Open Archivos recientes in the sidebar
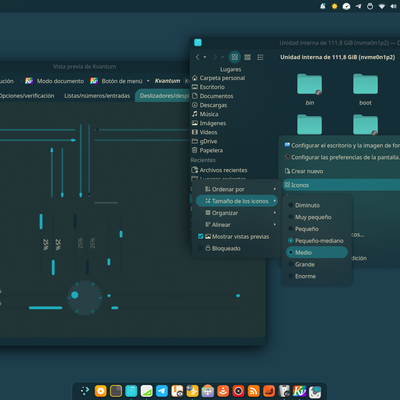The width and height of the screenshot is (400, 400). (x=219, y=170)
